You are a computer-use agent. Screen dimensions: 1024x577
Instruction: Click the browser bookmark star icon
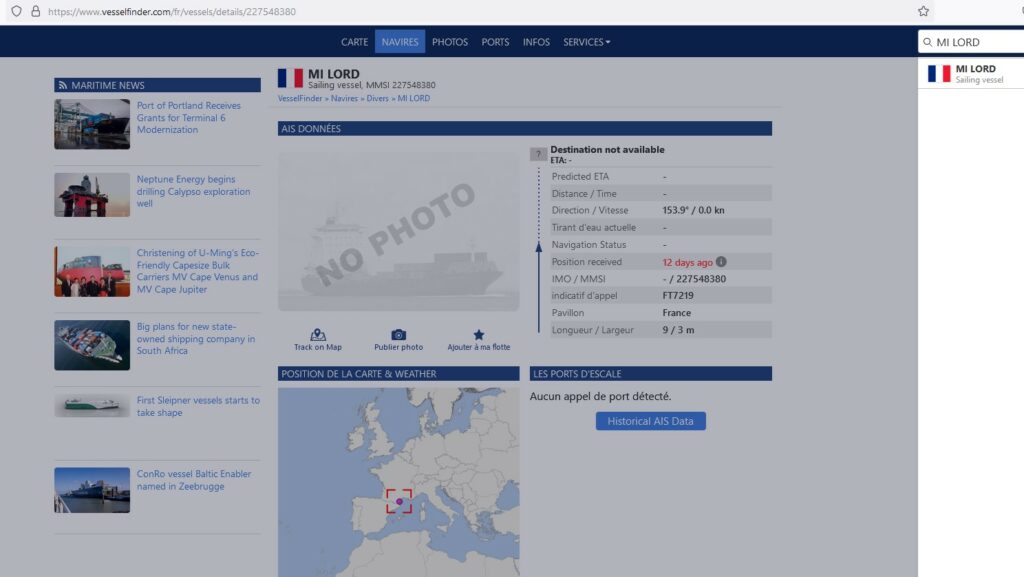click(923, 11)
